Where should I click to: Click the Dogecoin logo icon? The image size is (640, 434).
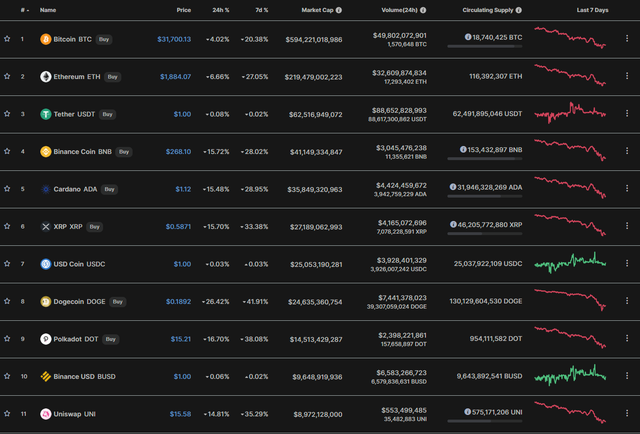pyautogui.click(x=46, y=302)
